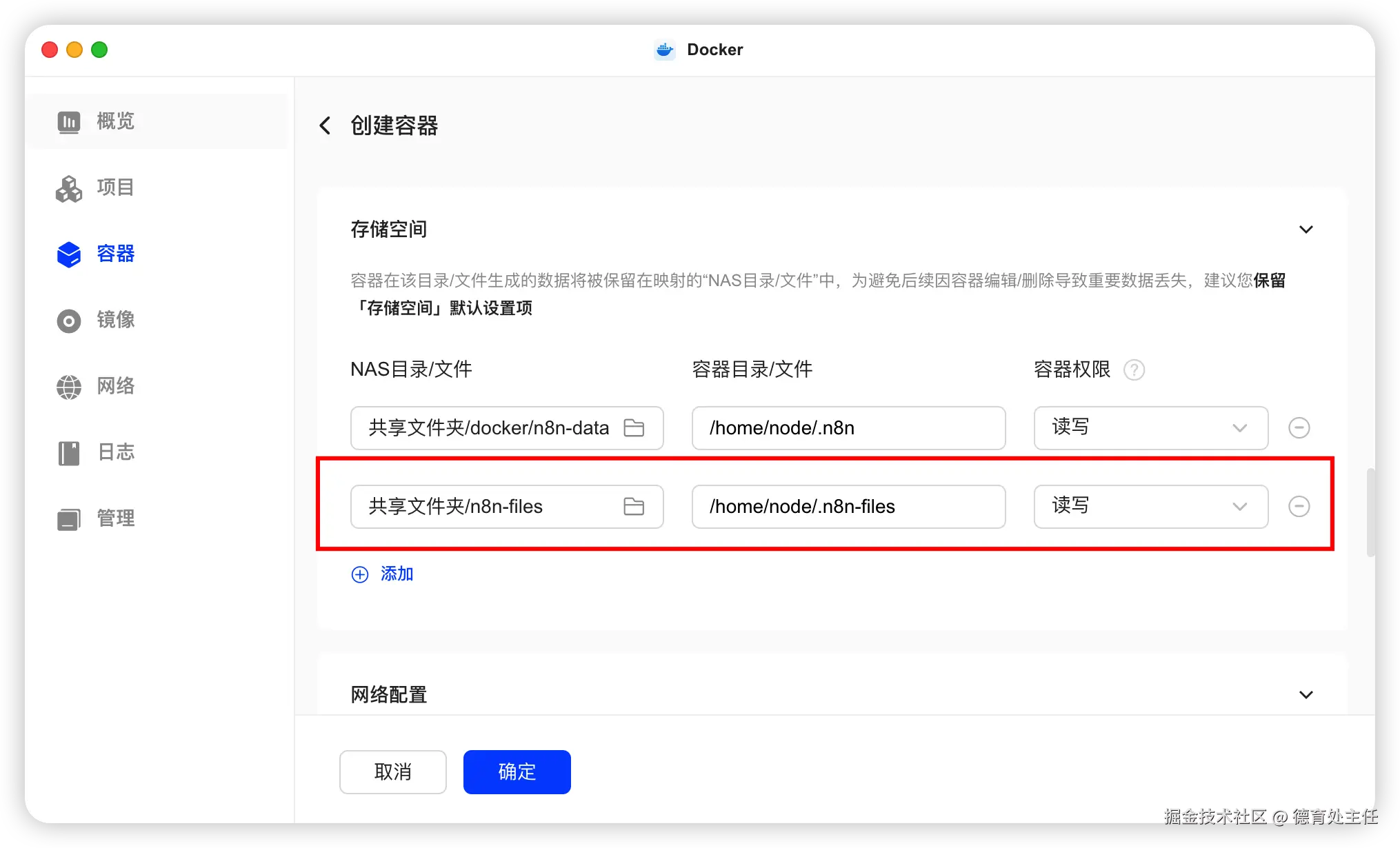Click the 网络 globe icon in sidebar
Screen dimensions: 1400x848
click(x=69, y=387)
